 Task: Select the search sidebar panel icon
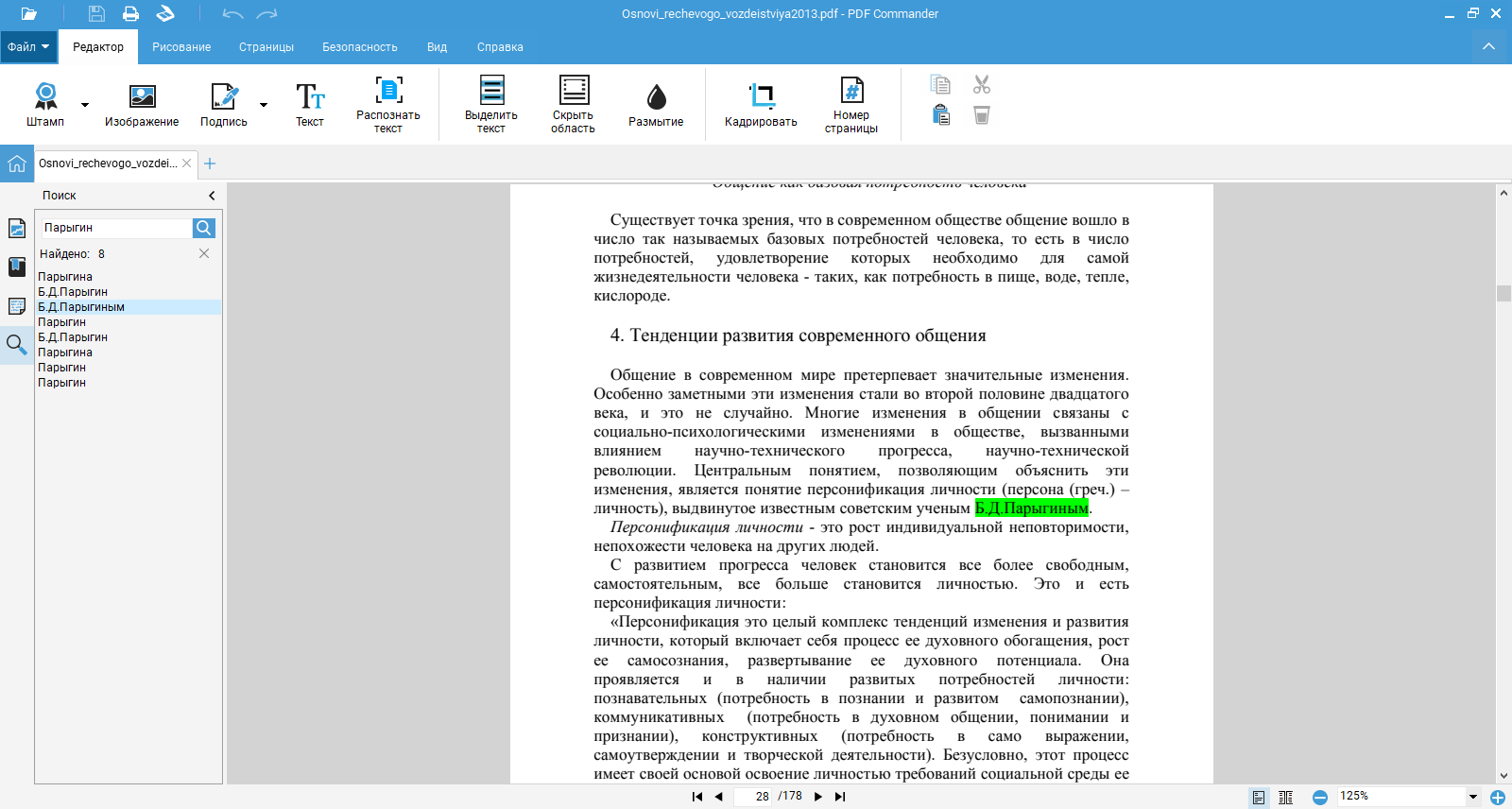17,344
